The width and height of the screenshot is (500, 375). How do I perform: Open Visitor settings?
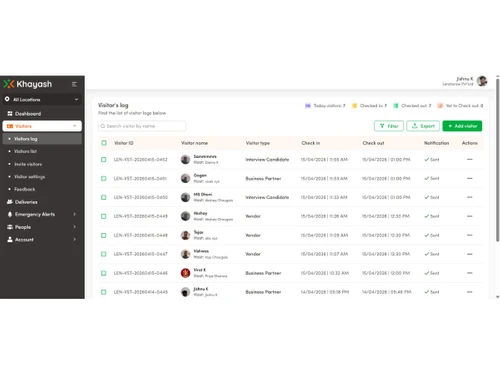point(29,177)
